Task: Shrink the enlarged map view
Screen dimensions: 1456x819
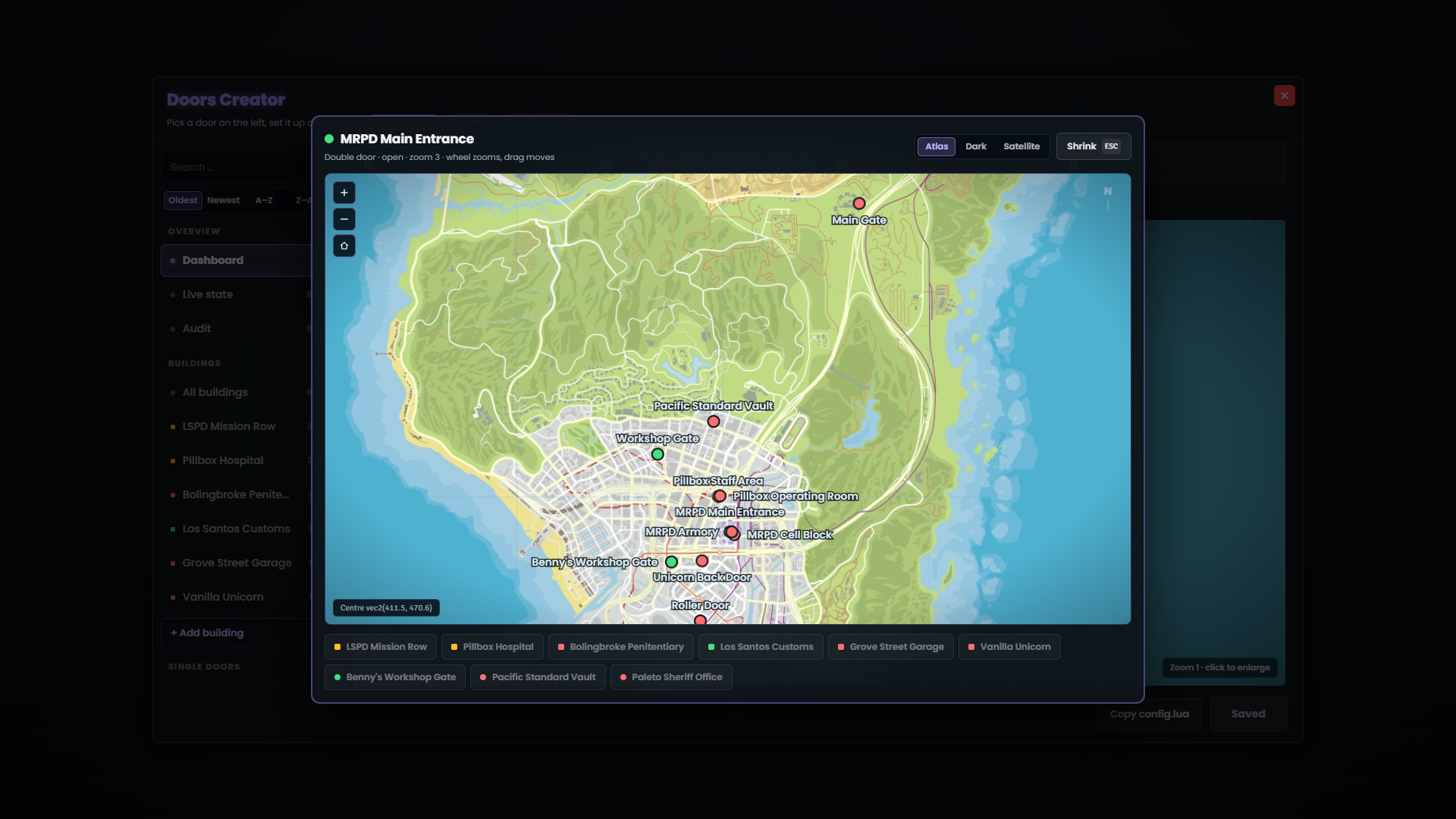Action: pyautogui.click(x=1094, y=146)
